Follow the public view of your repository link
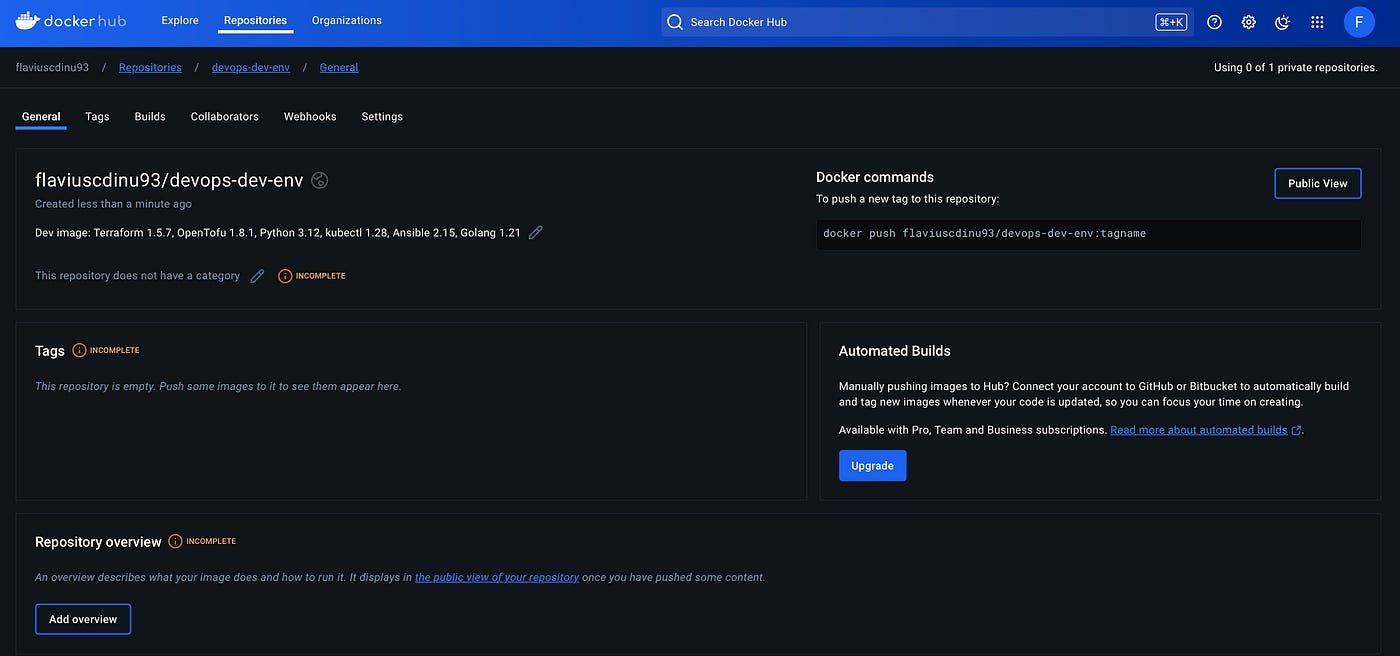1400x656 pixels. [x=497, y=578]
